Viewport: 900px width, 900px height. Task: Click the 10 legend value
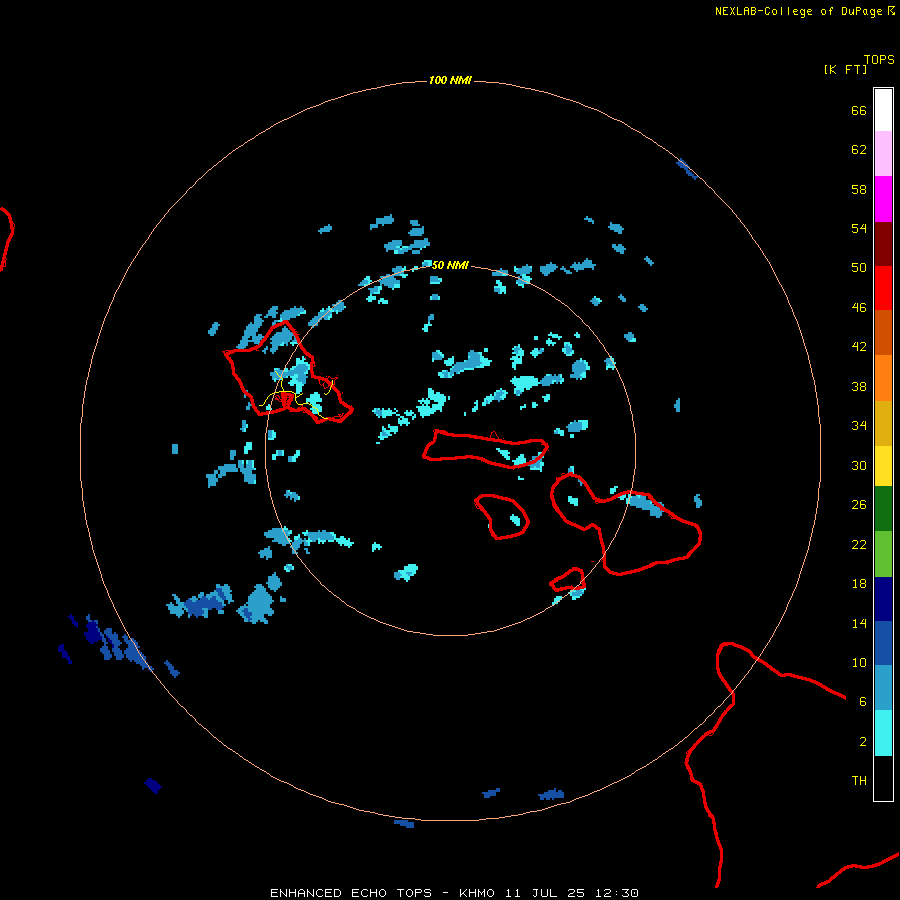click(x=859, y=663)
